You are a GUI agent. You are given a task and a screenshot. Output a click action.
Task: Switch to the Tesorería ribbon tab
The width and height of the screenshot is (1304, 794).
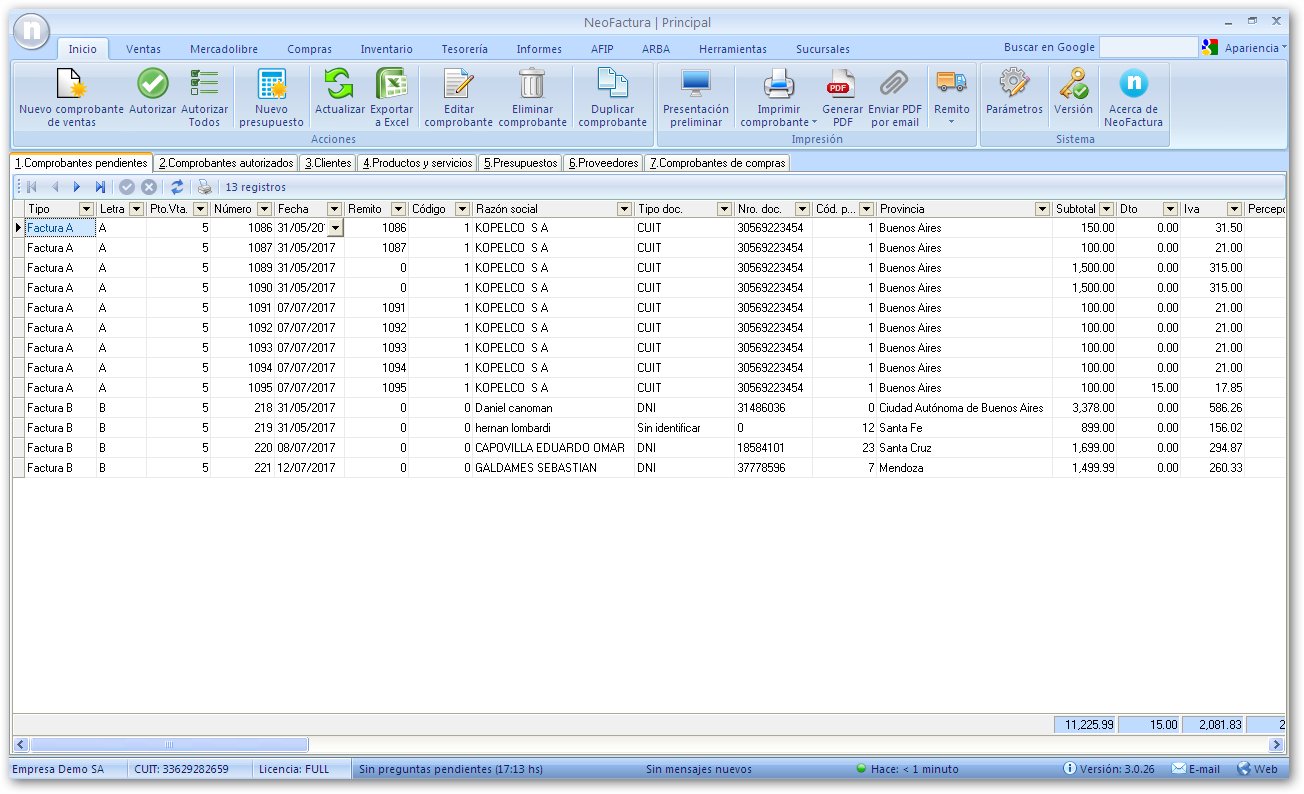point(464,49)
